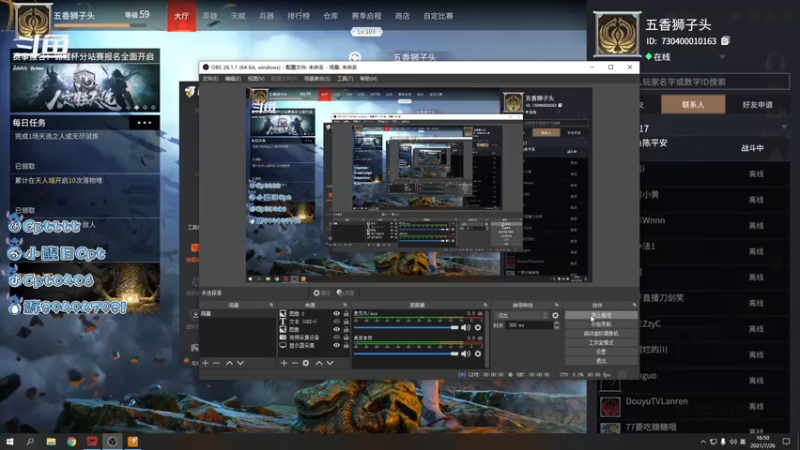Open source properties gear under sources list
800x450 pixels.
click(x=306, y=363)
